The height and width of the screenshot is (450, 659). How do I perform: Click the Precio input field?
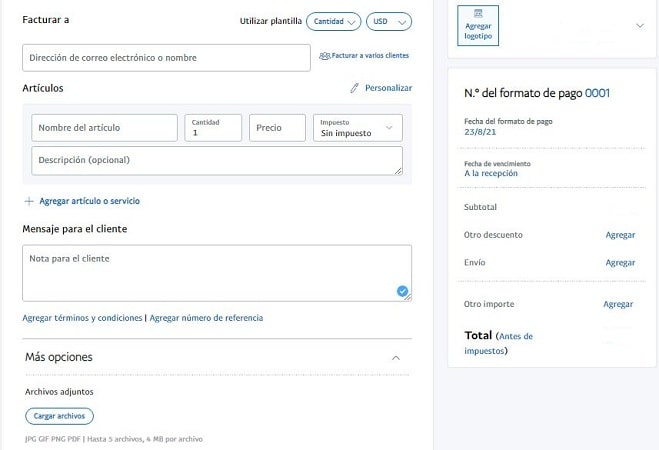(x=277, y=128)
